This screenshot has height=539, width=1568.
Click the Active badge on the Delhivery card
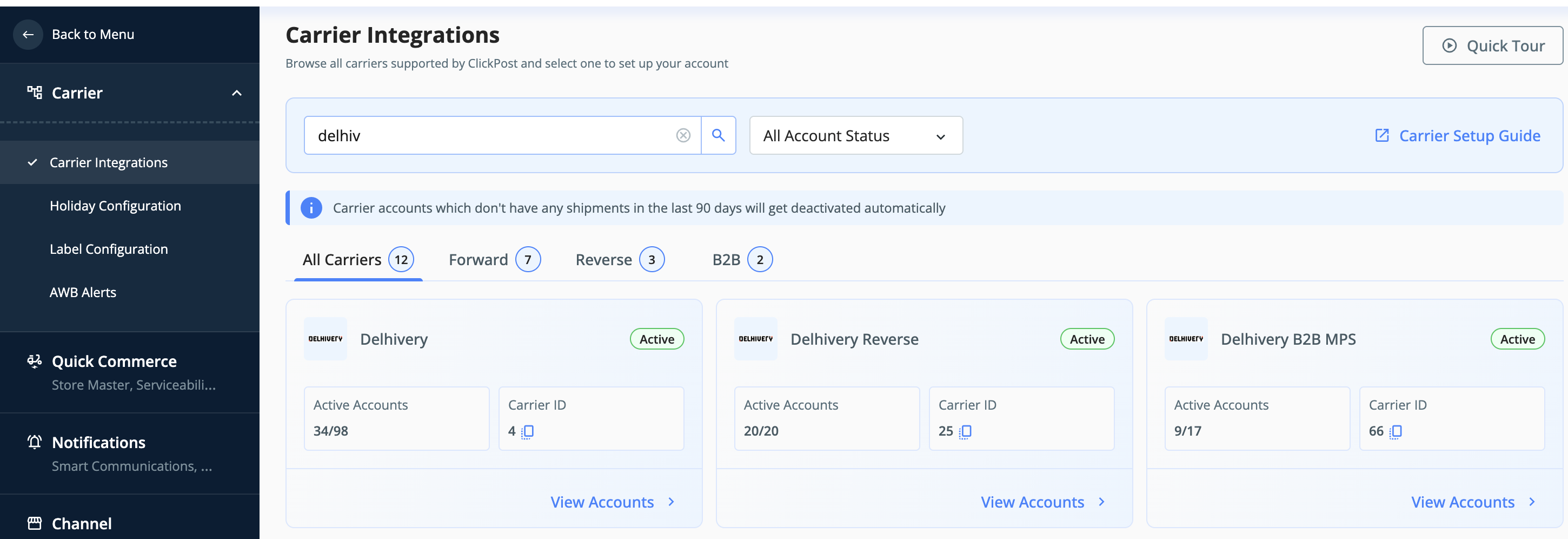[x=657, y=339]
